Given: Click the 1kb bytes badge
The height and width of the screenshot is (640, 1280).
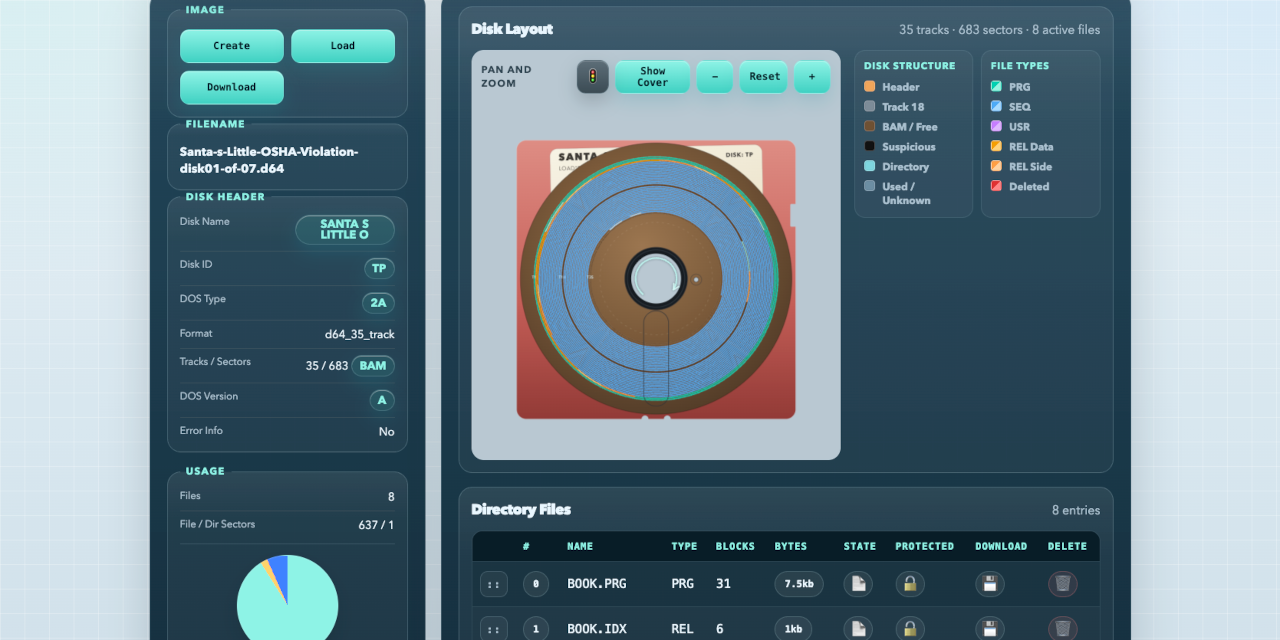Looking at the screenshot, I should [x=793, y=629].
